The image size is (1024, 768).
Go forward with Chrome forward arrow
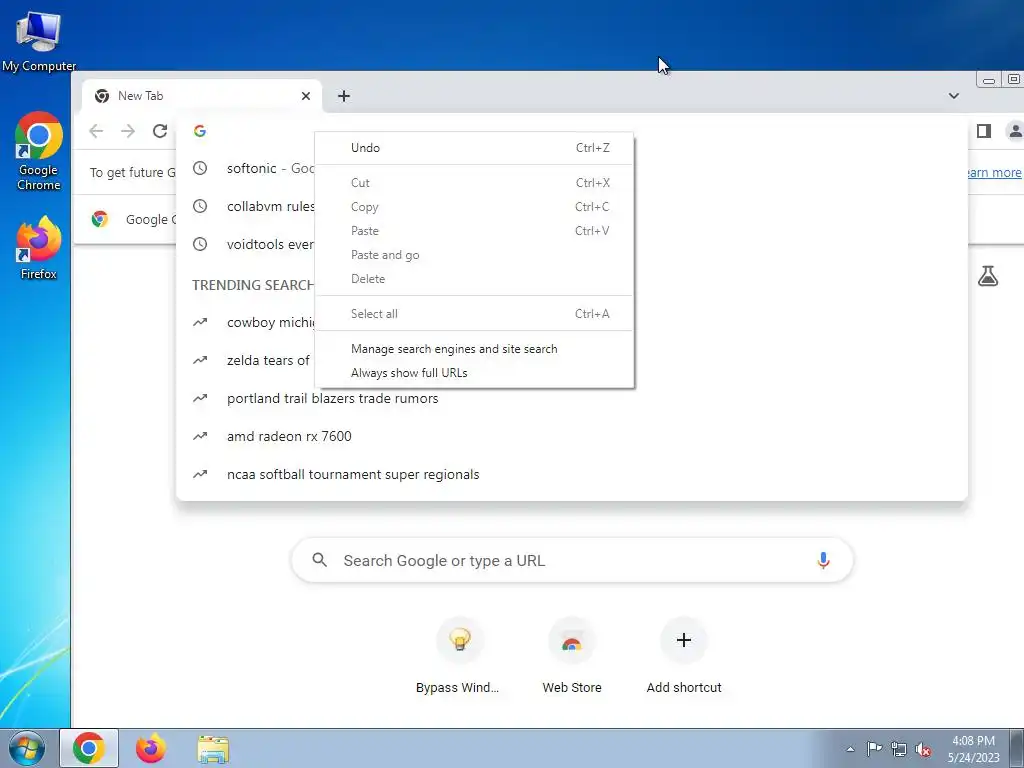coord(128,131)
